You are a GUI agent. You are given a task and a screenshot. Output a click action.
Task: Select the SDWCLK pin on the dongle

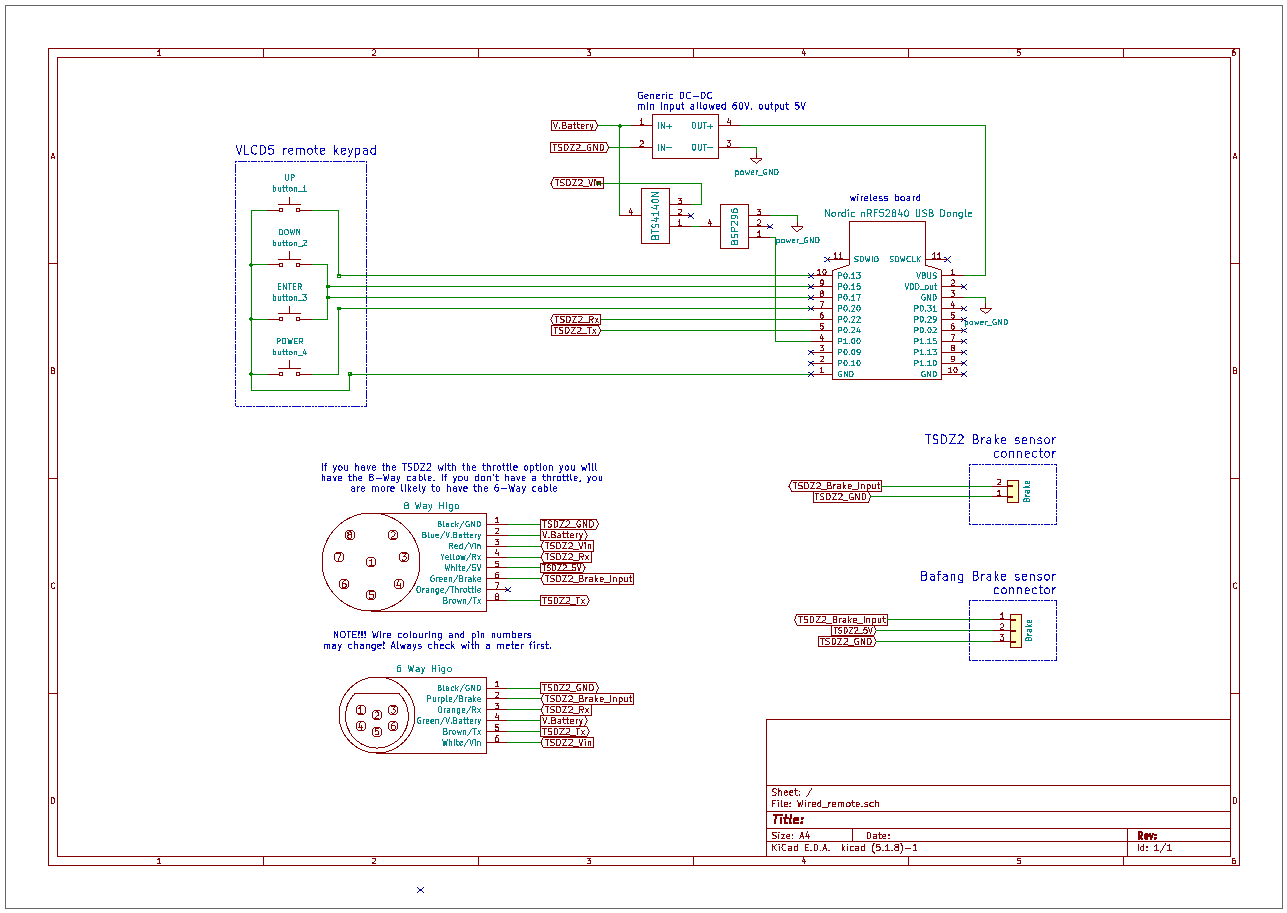905,259
